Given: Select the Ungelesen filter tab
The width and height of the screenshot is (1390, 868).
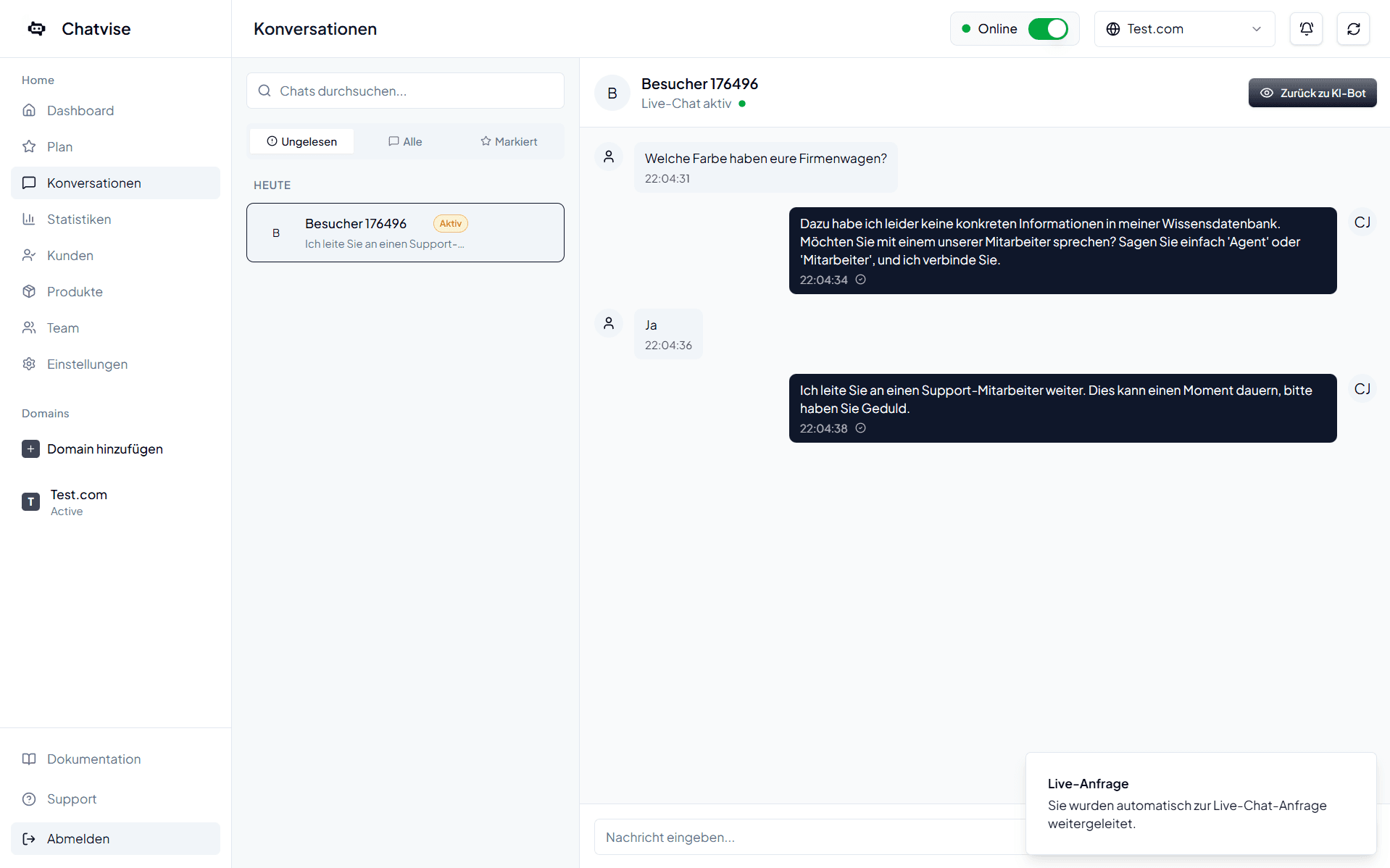Looking at the screenshot, I should pos(301,142).
